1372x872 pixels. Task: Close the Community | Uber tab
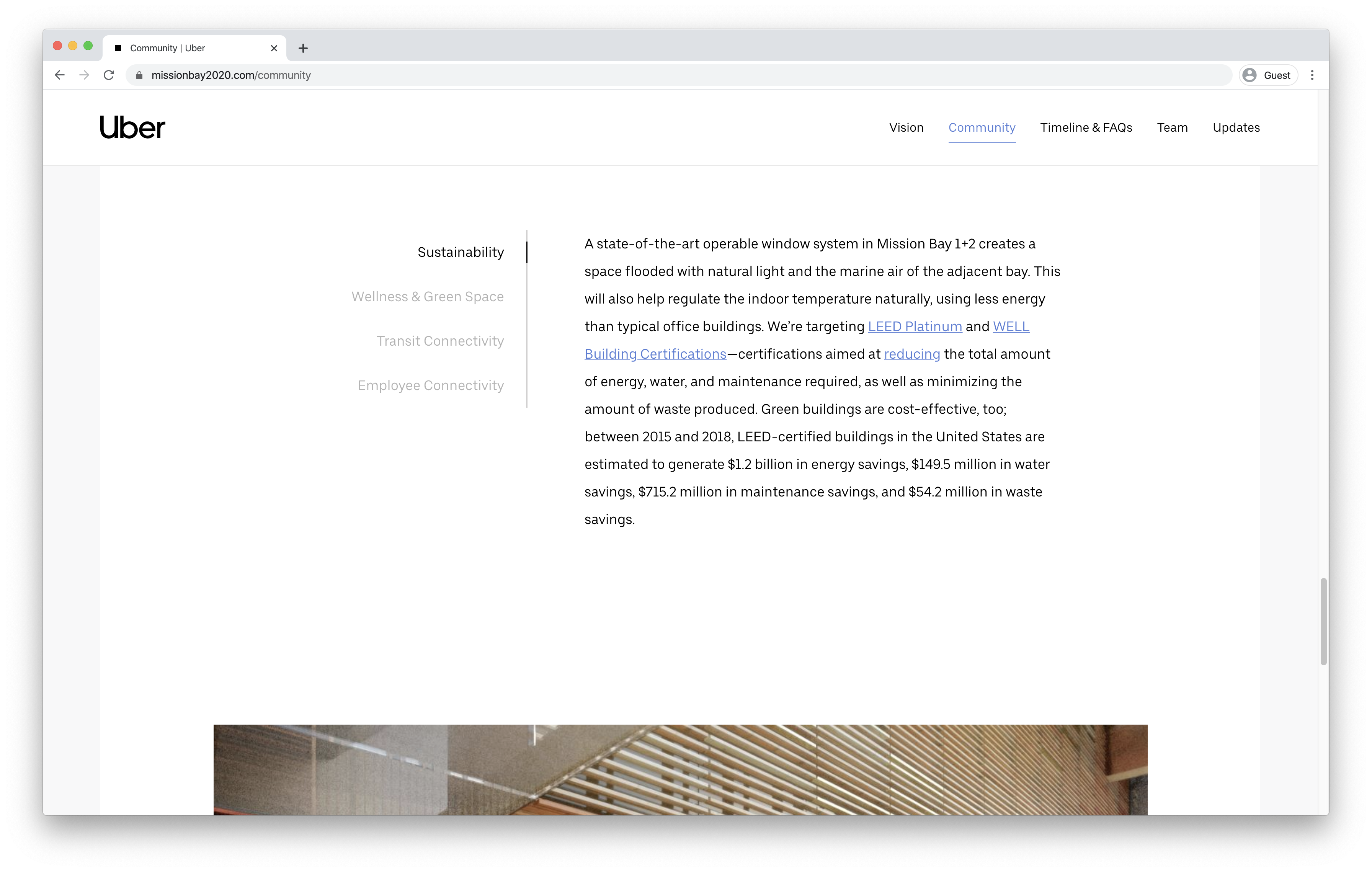[x=274, y=48]
